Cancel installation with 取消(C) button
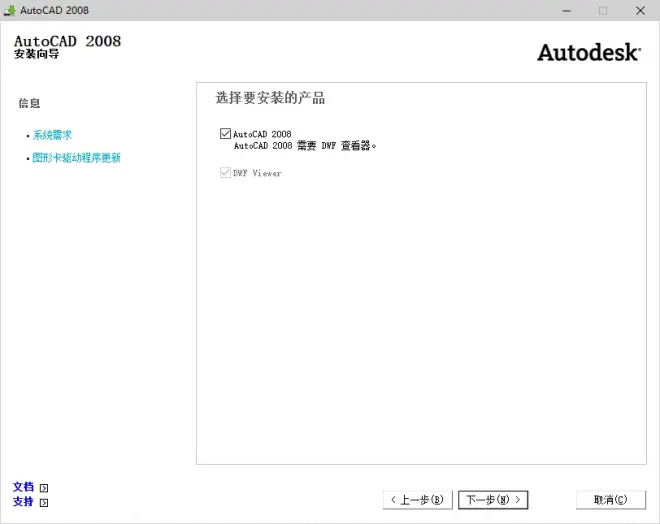 point(611,500)
